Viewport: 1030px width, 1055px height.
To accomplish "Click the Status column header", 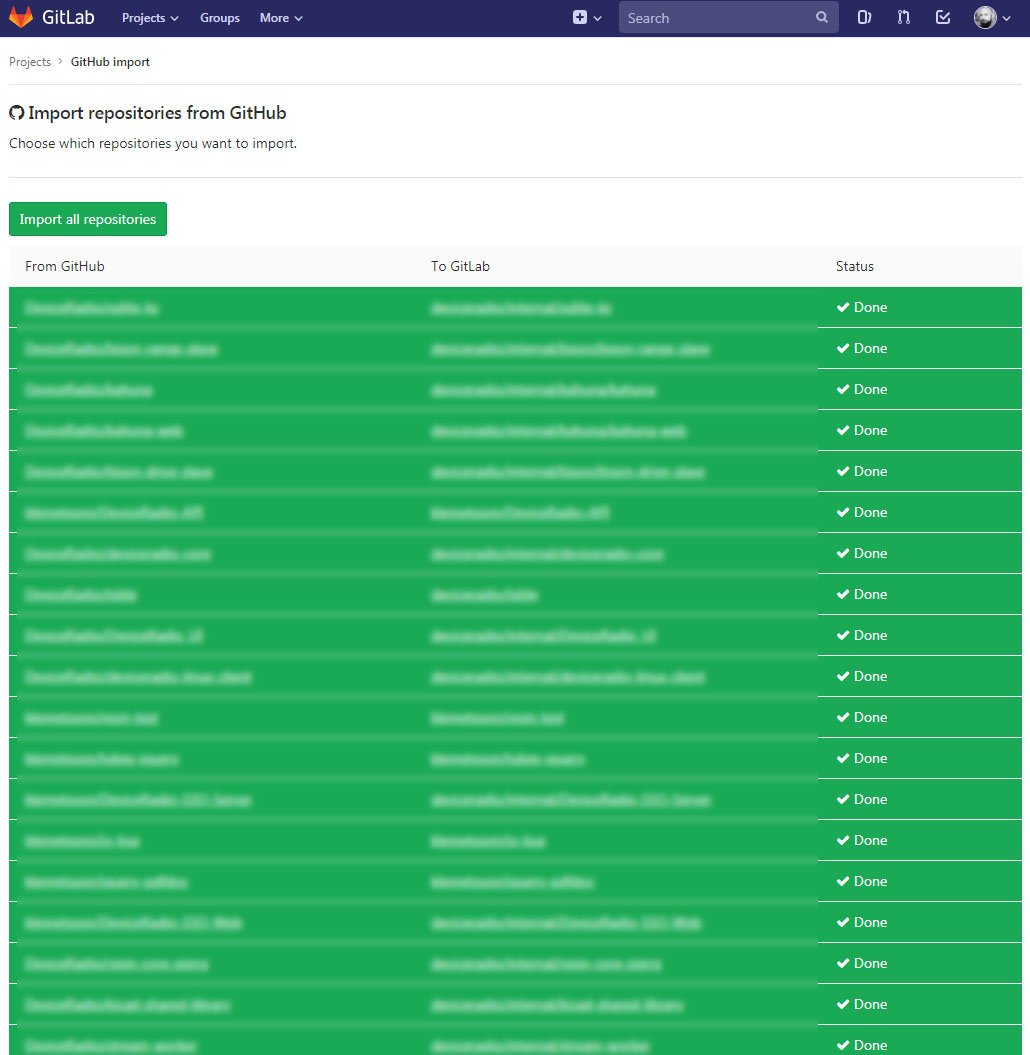I will tap(854, 266).
